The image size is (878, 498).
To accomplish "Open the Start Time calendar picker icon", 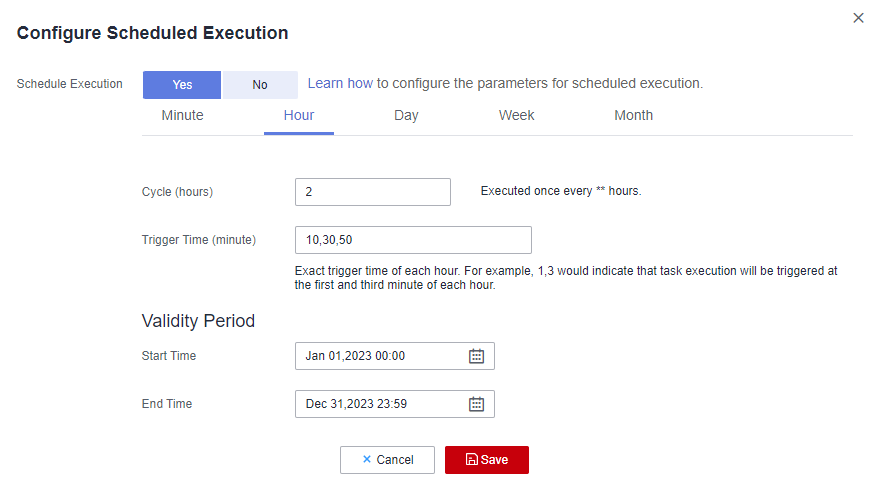I will tap(477, 356).
